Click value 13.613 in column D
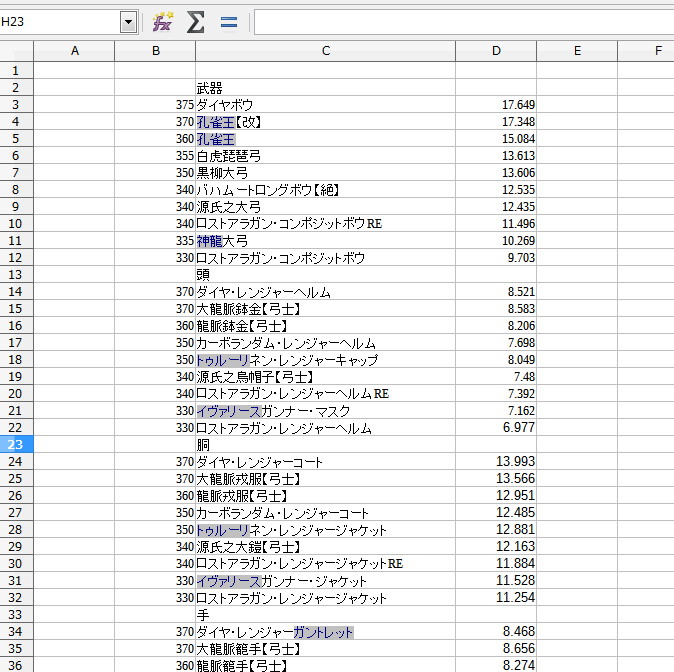The width and height of the screenshot is (674, 672). pyautogui.click(x=518, y=156)
